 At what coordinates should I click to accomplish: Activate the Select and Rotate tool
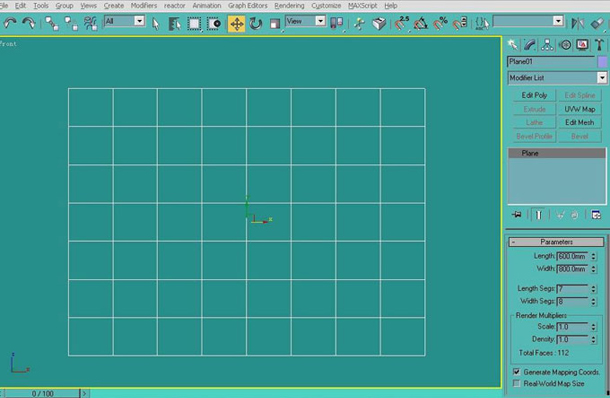pyautogui.click(x=256, y=24)
